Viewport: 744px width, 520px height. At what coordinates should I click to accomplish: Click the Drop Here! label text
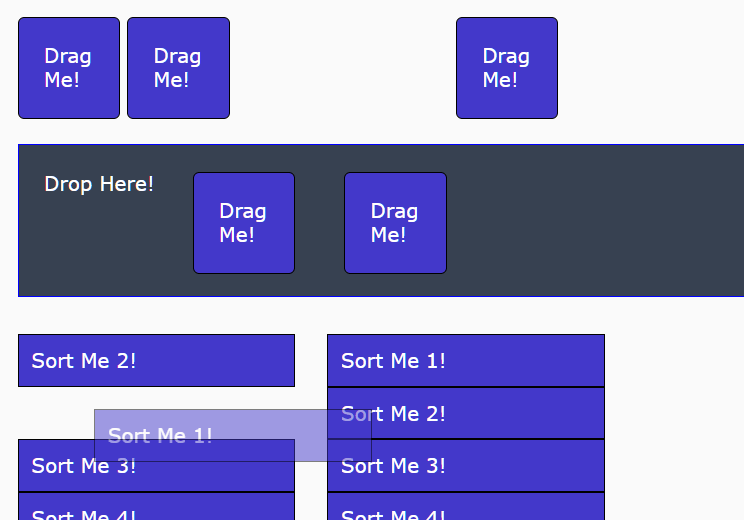pos(99,184)
